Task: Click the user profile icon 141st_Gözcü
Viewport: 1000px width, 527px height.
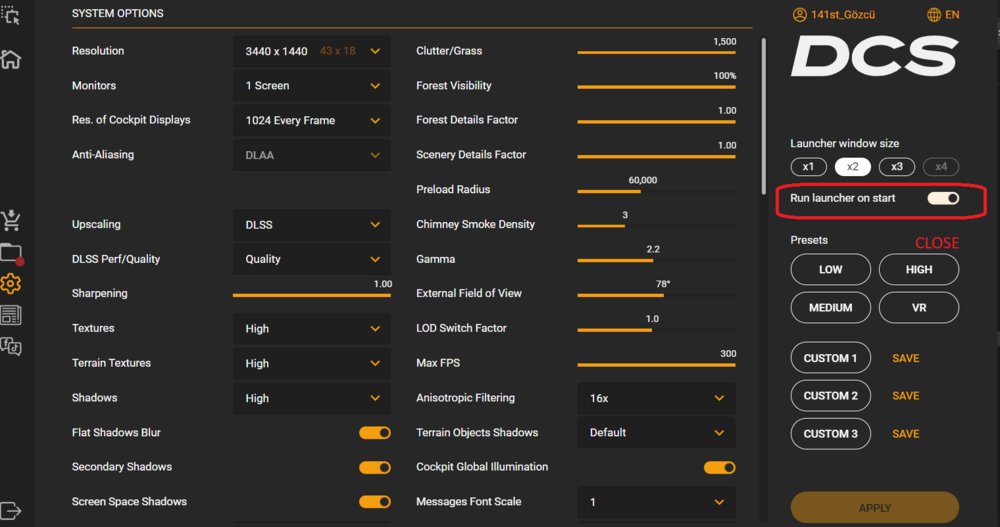Action: [x=800, y=15]
